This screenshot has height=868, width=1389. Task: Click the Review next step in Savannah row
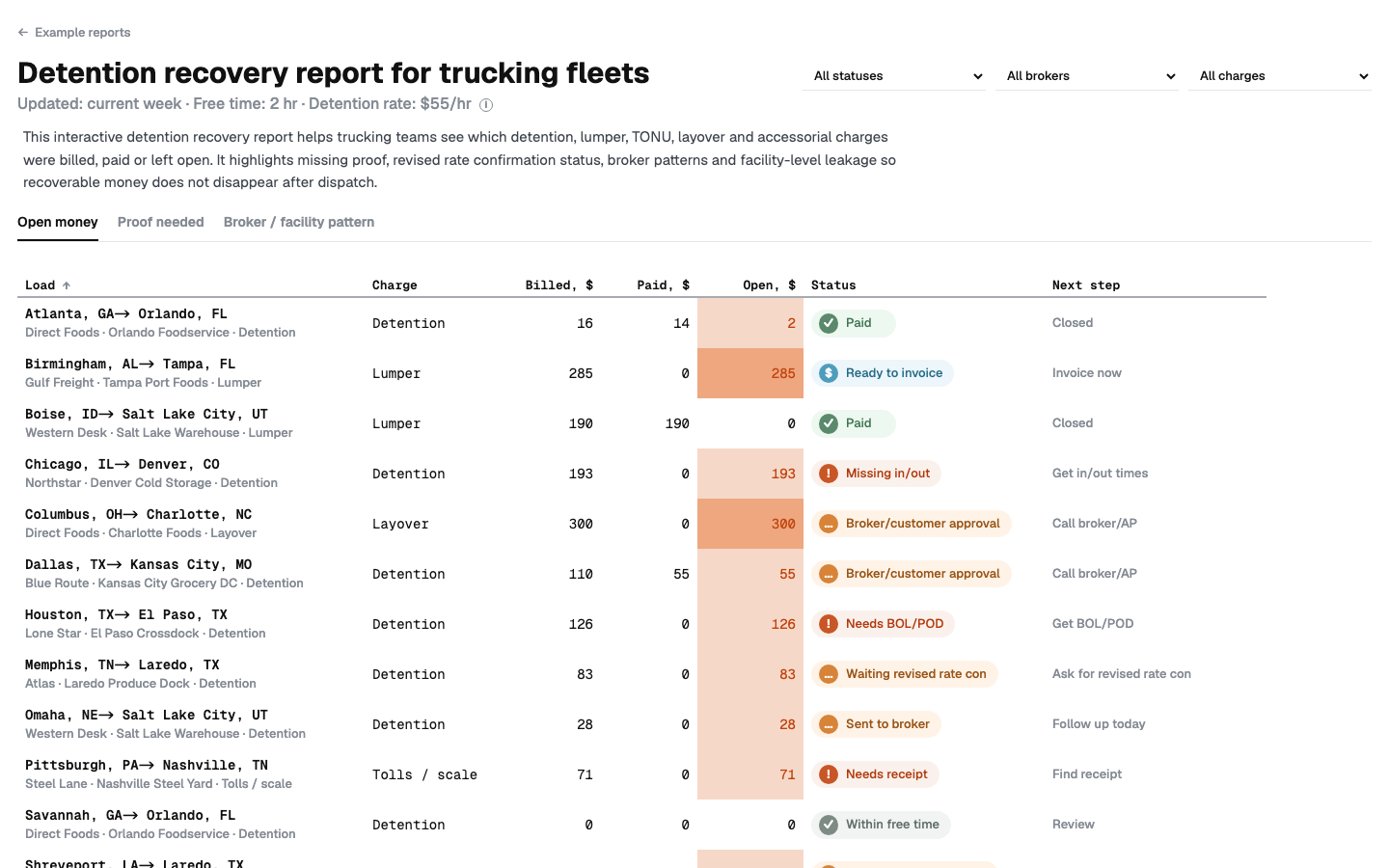coord(1074,825)
